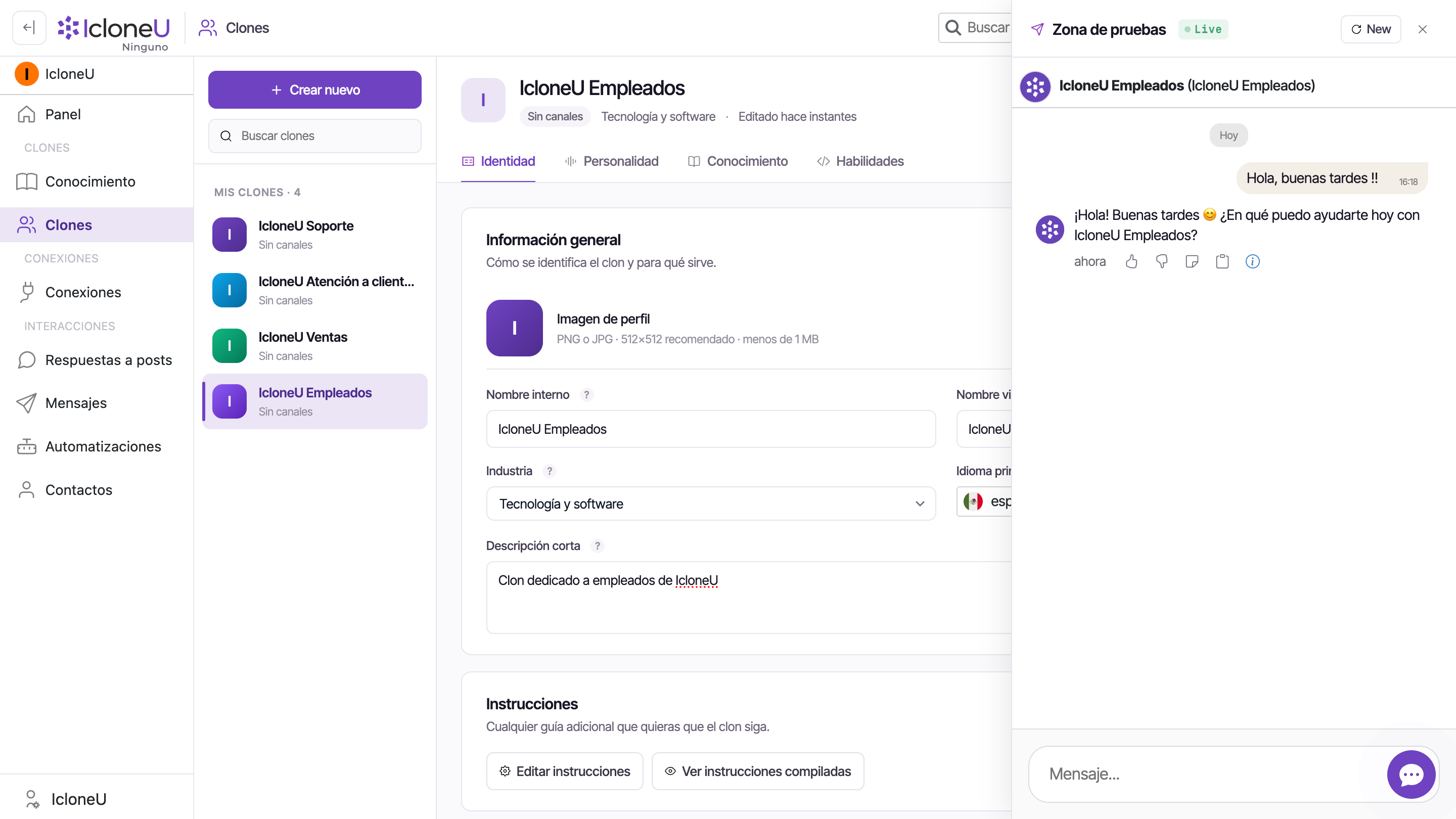Open Respuestas a posts
Viewport: 1456px width, 819px height.
tap(97, 360)
